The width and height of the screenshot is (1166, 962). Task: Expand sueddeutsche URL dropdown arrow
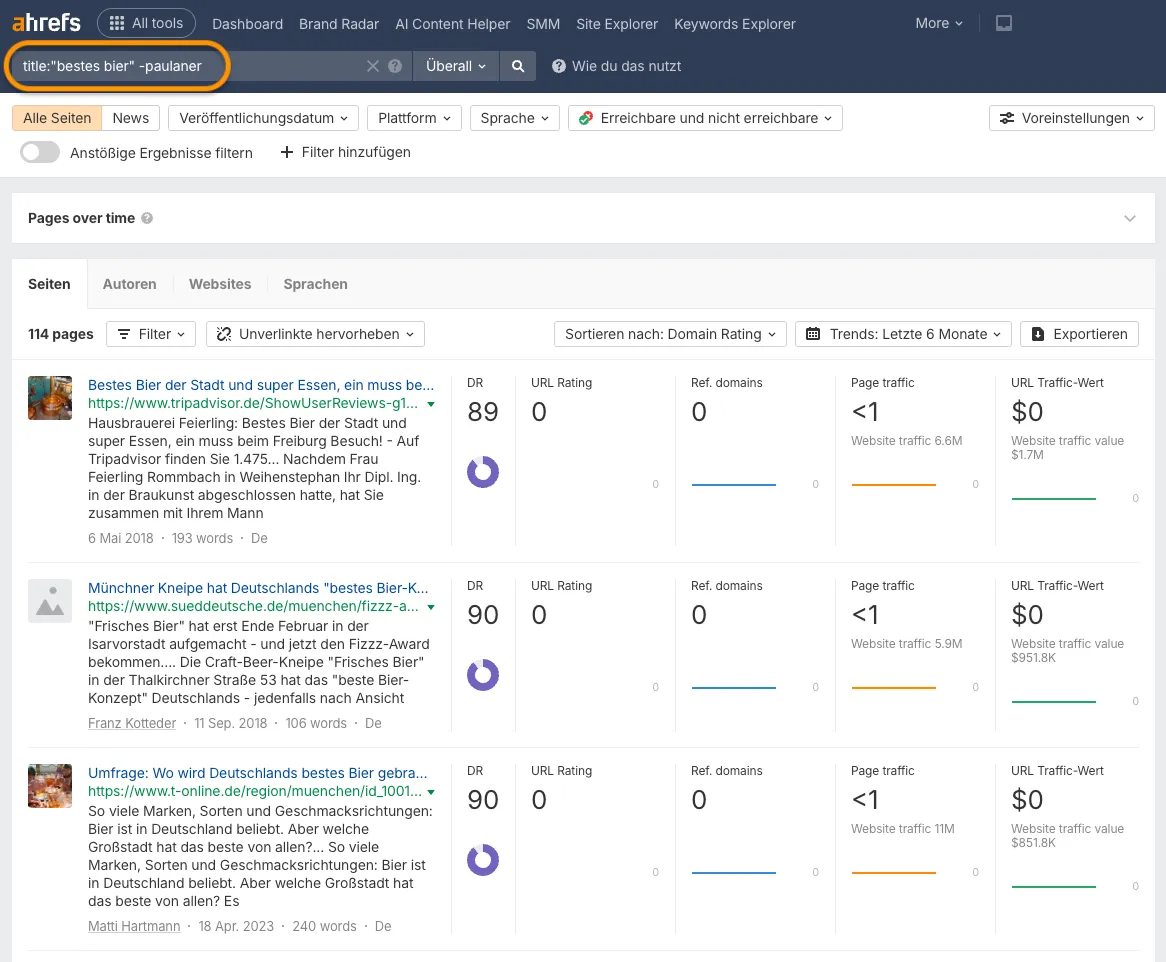431,607
